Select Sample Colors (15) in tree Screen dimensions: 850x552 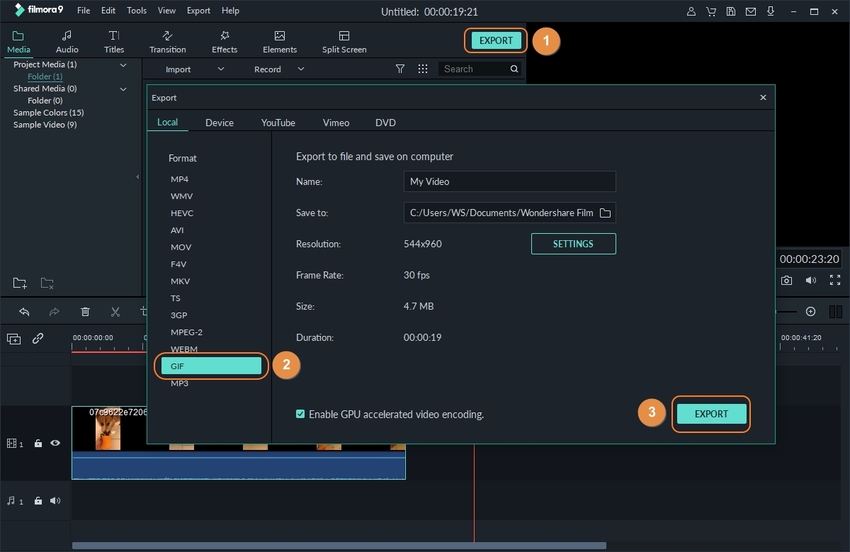pos(48,113)
